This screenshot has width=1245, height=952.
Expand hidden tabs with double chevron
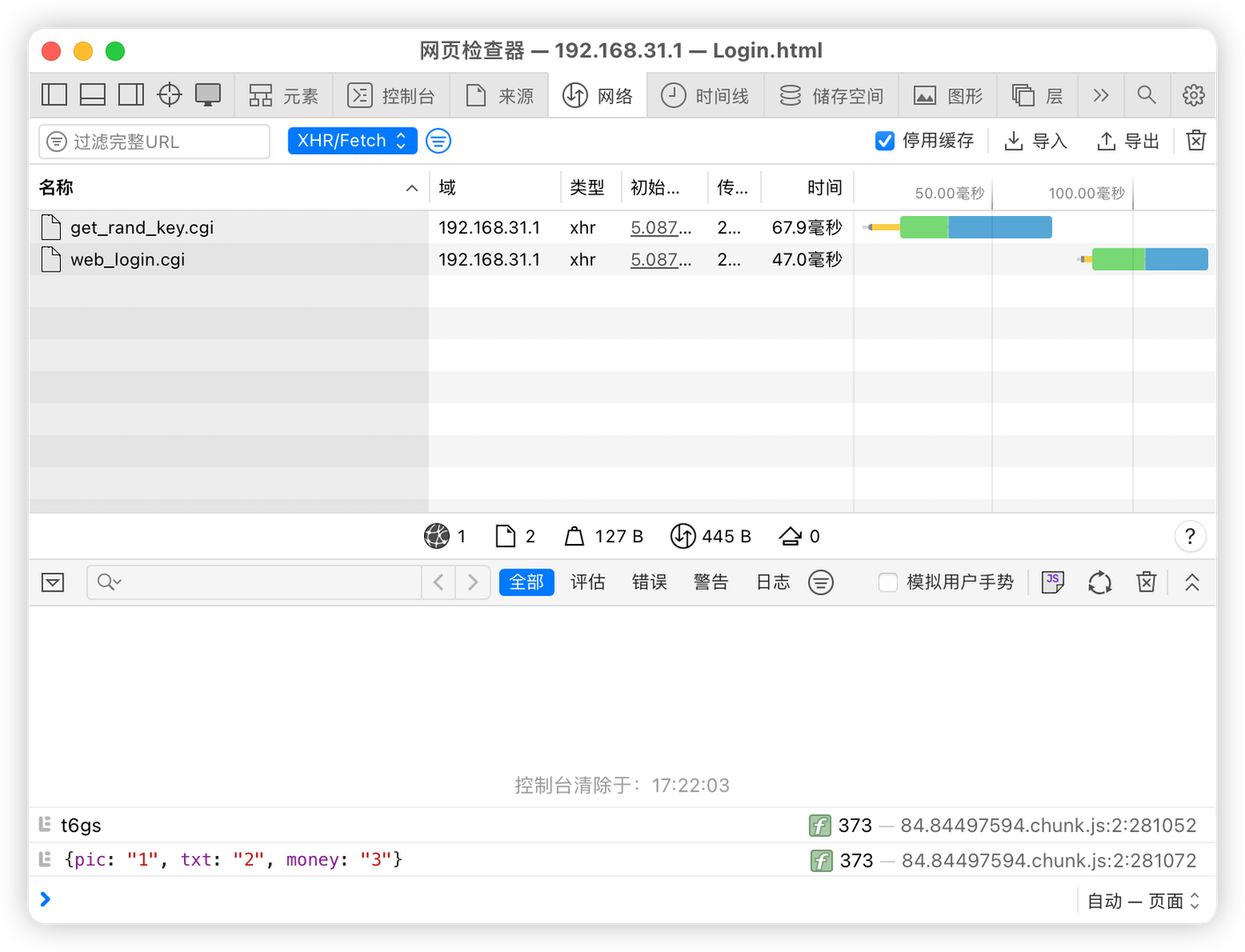[x=1100, y=95]
